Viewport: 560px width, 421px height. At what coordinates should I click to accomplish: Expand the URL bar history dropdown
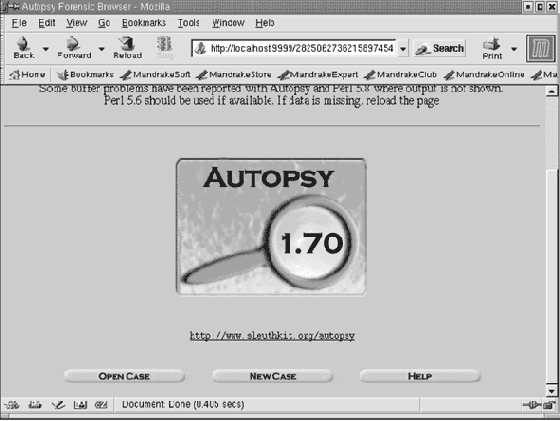tap(403, 49)
